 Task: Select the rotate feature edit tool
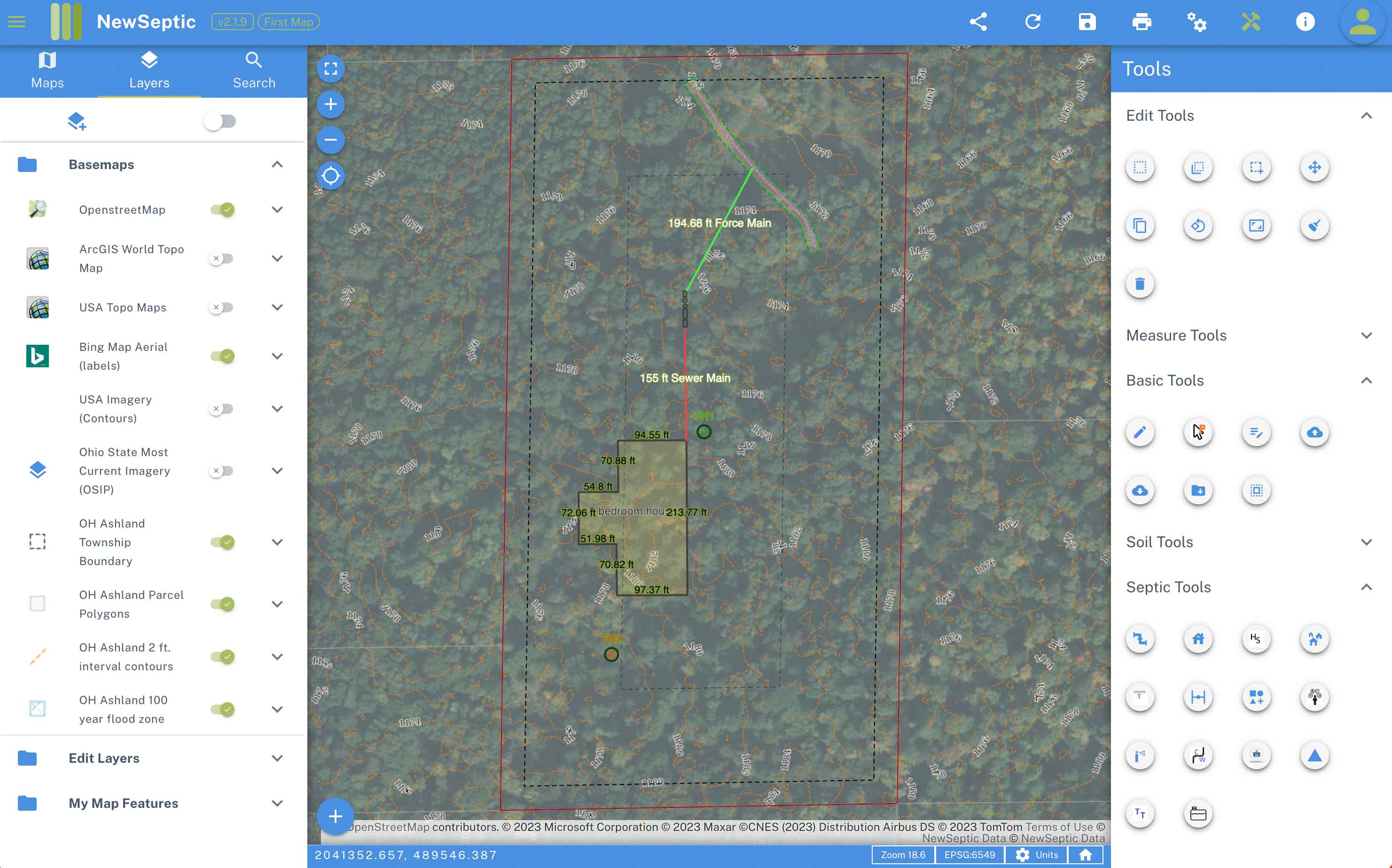1198,225
